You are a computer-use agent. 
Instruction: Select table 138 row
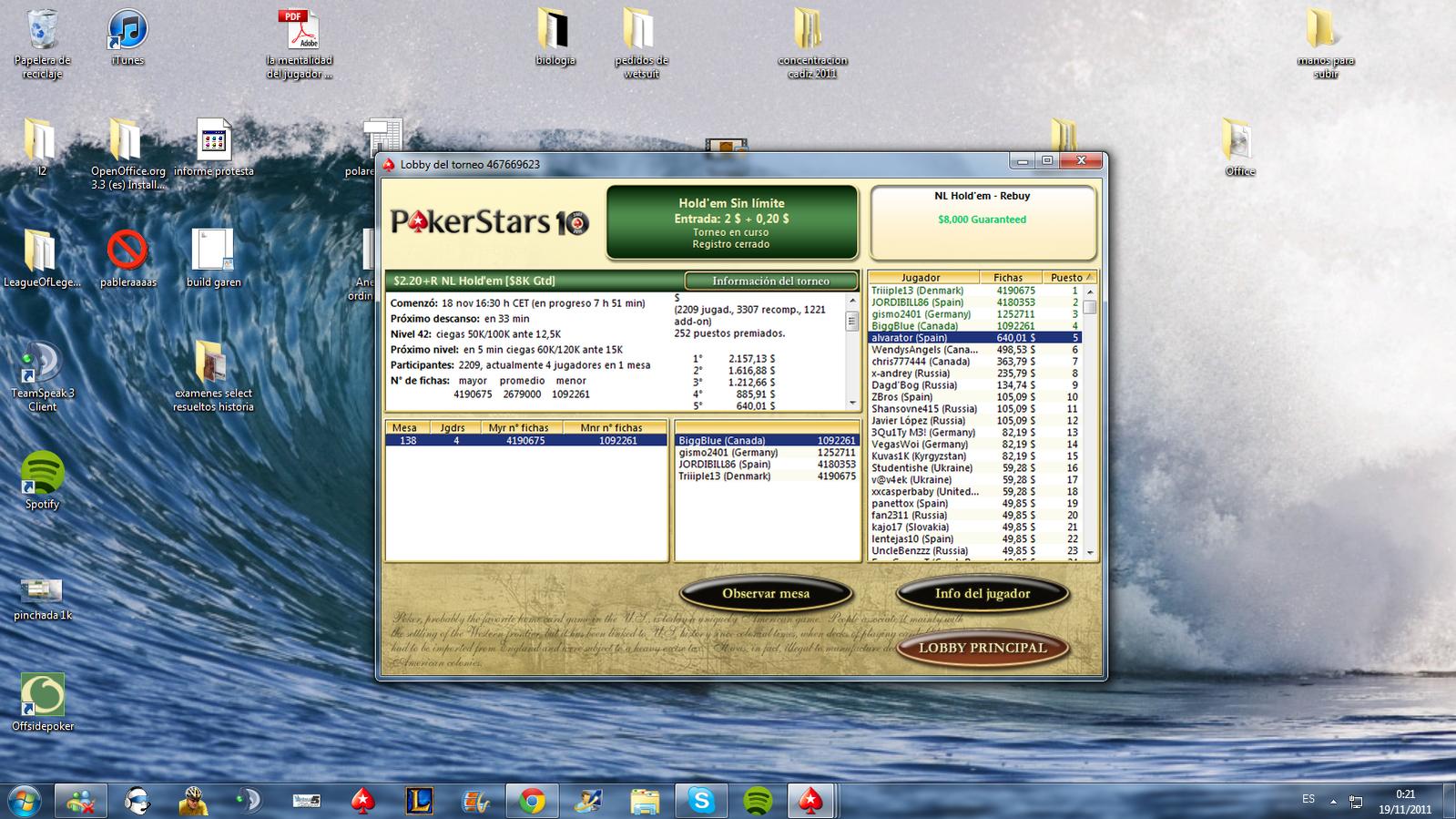coord(526,440)
